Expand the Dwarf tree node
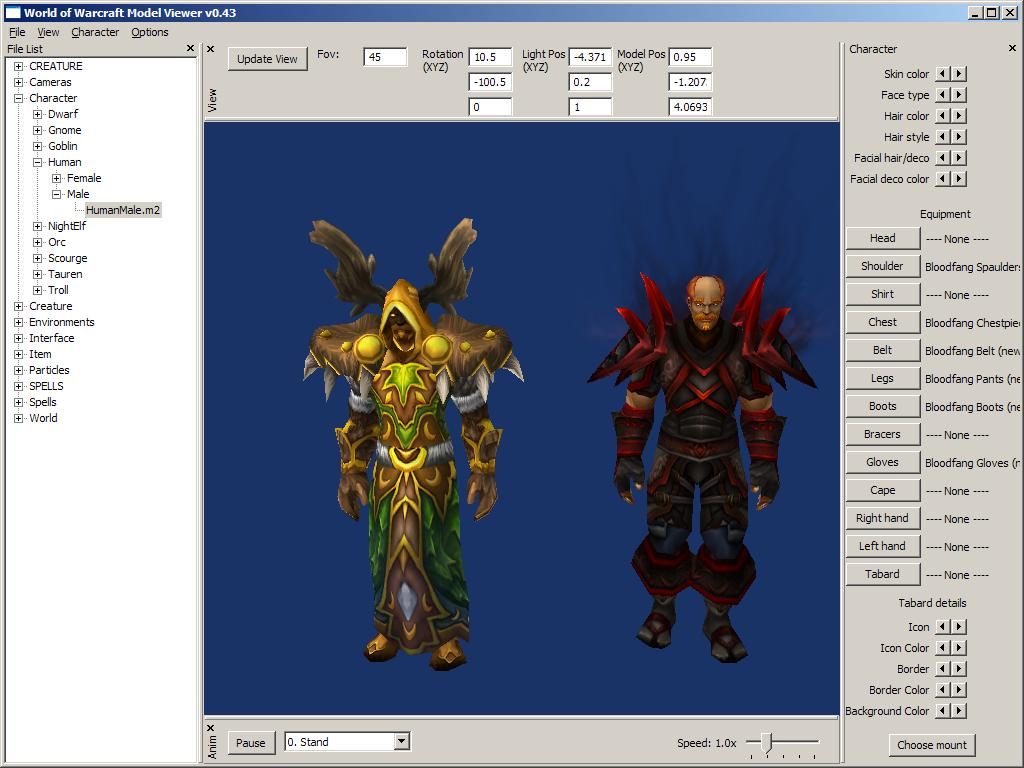Screen dimensions: 1024x768 (37, 114)
